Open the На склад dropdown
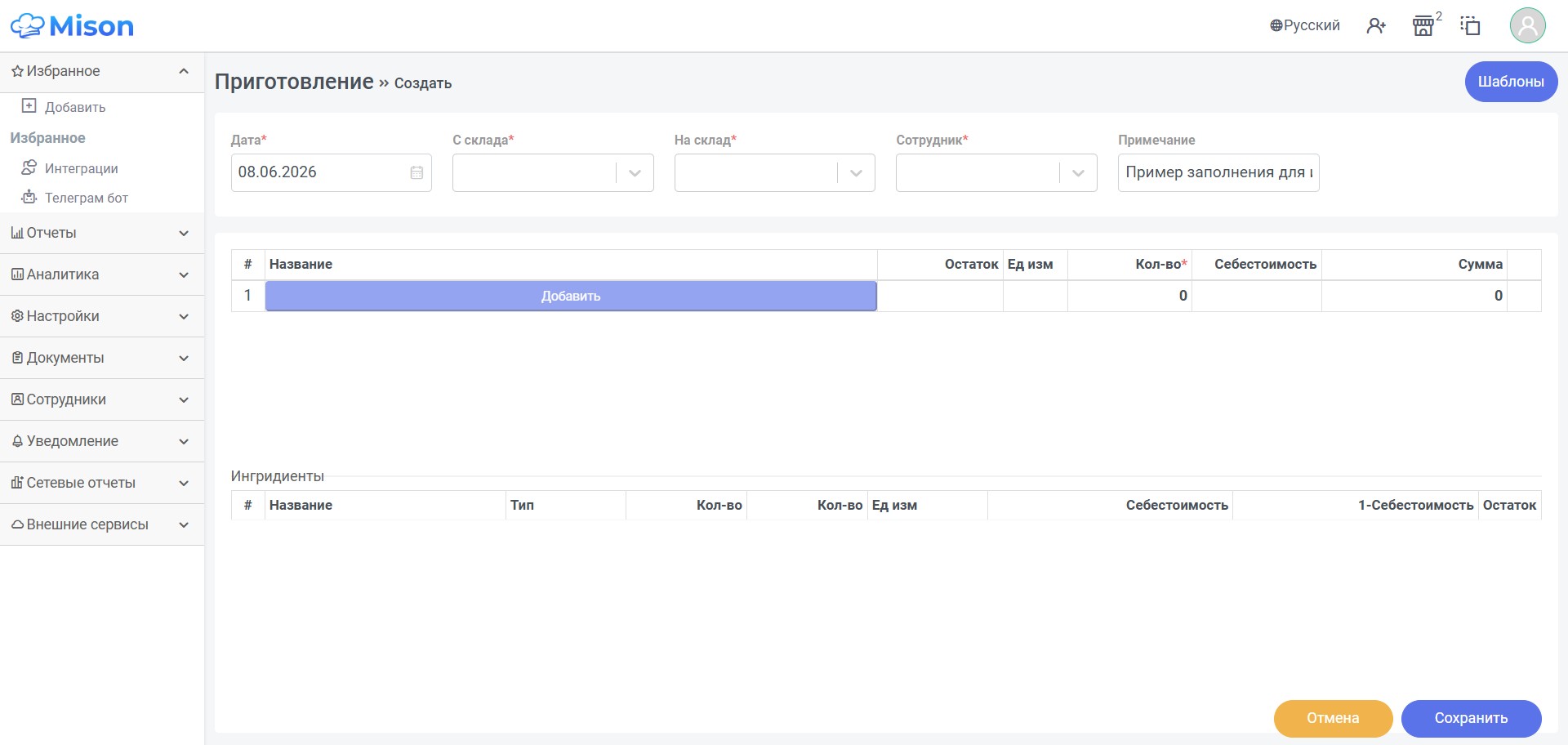 pyautogui.click(x=774, y=172)
